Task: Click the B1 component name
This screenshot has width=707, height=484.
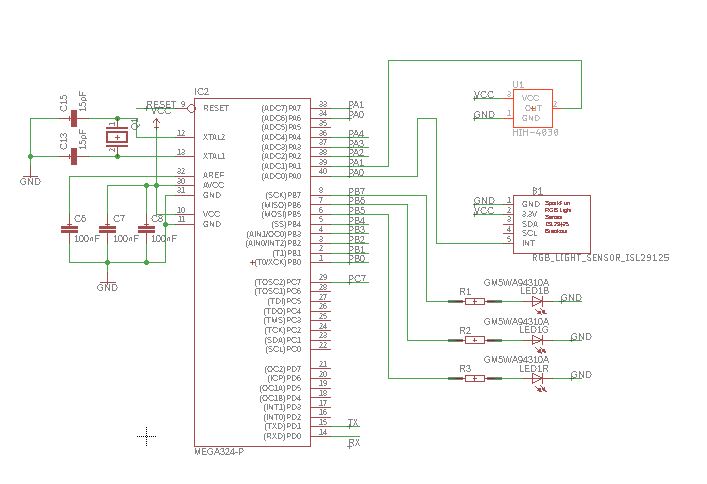Action: coord(537,191)
